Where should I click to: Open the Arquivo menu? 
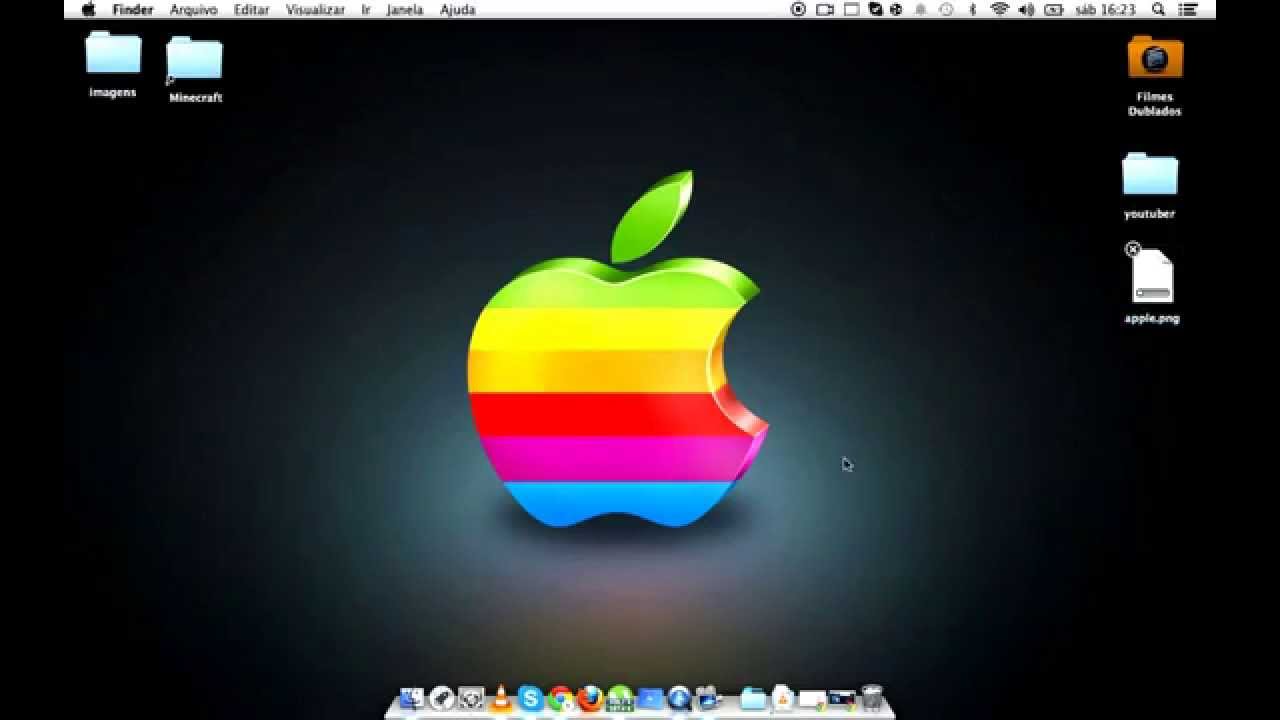[193, 9]
